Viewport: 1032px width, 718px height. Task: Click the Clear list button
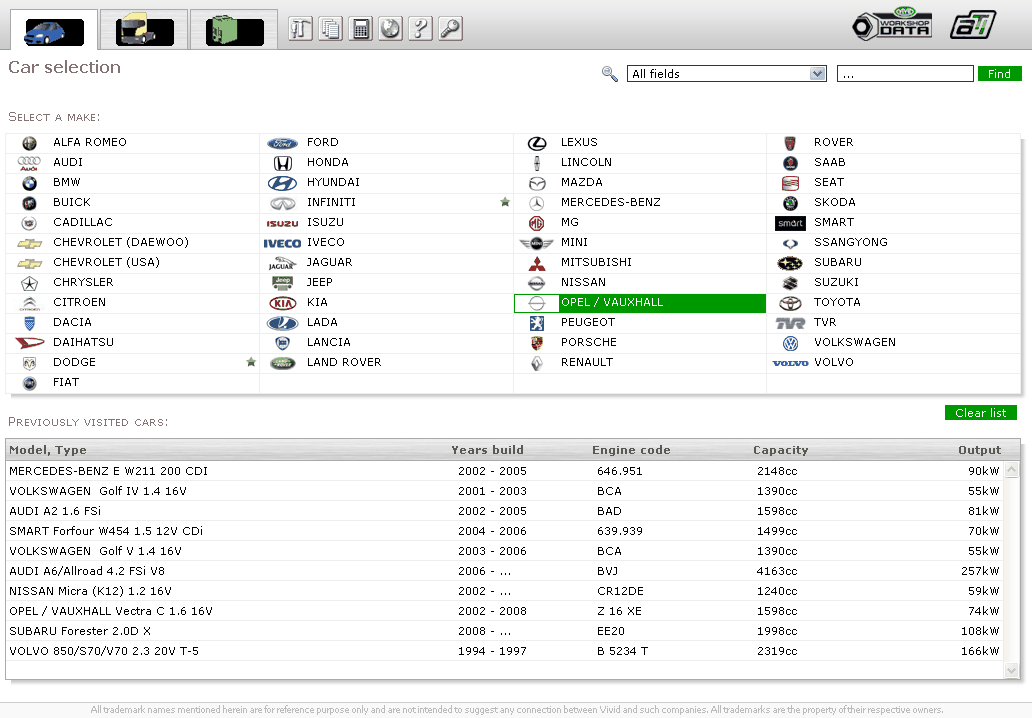[981, 413]
